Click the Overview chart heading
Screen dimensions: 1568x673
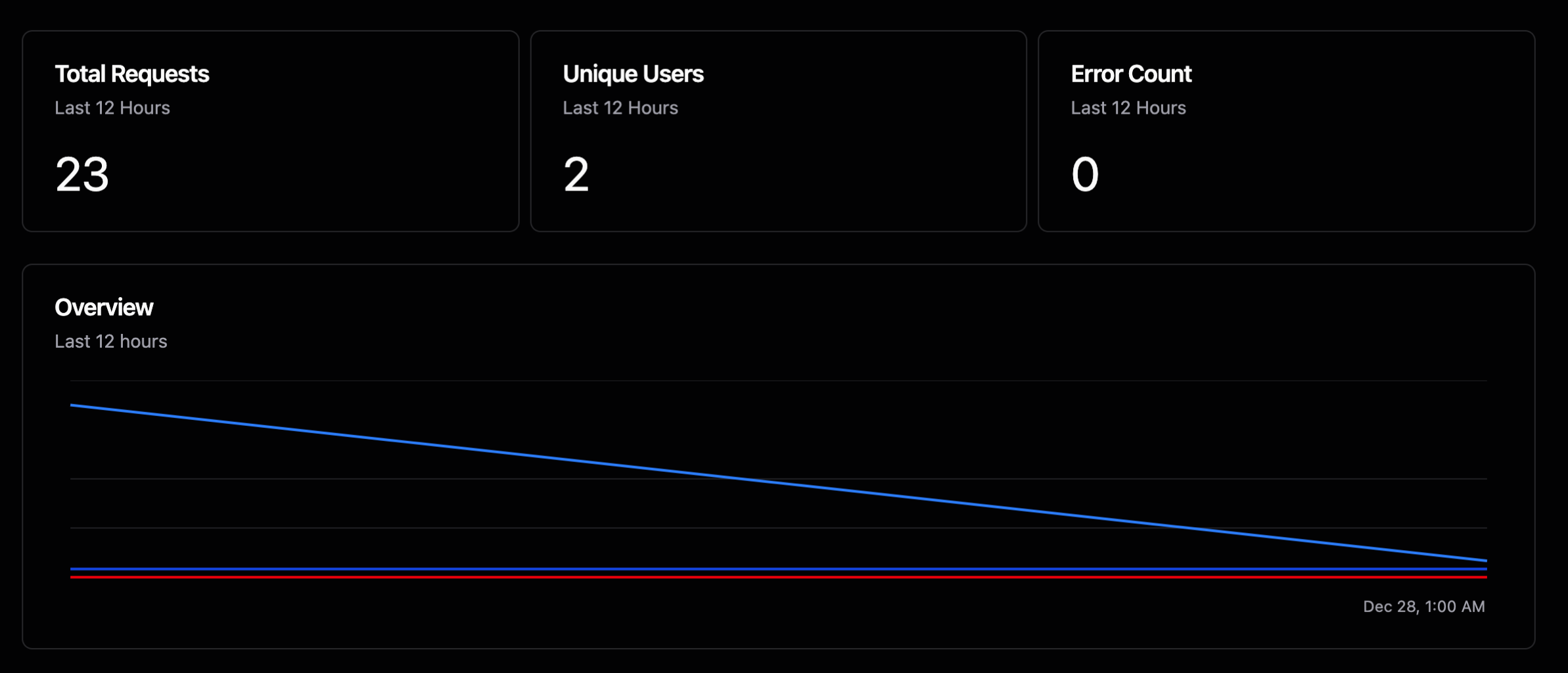point(104,308)
